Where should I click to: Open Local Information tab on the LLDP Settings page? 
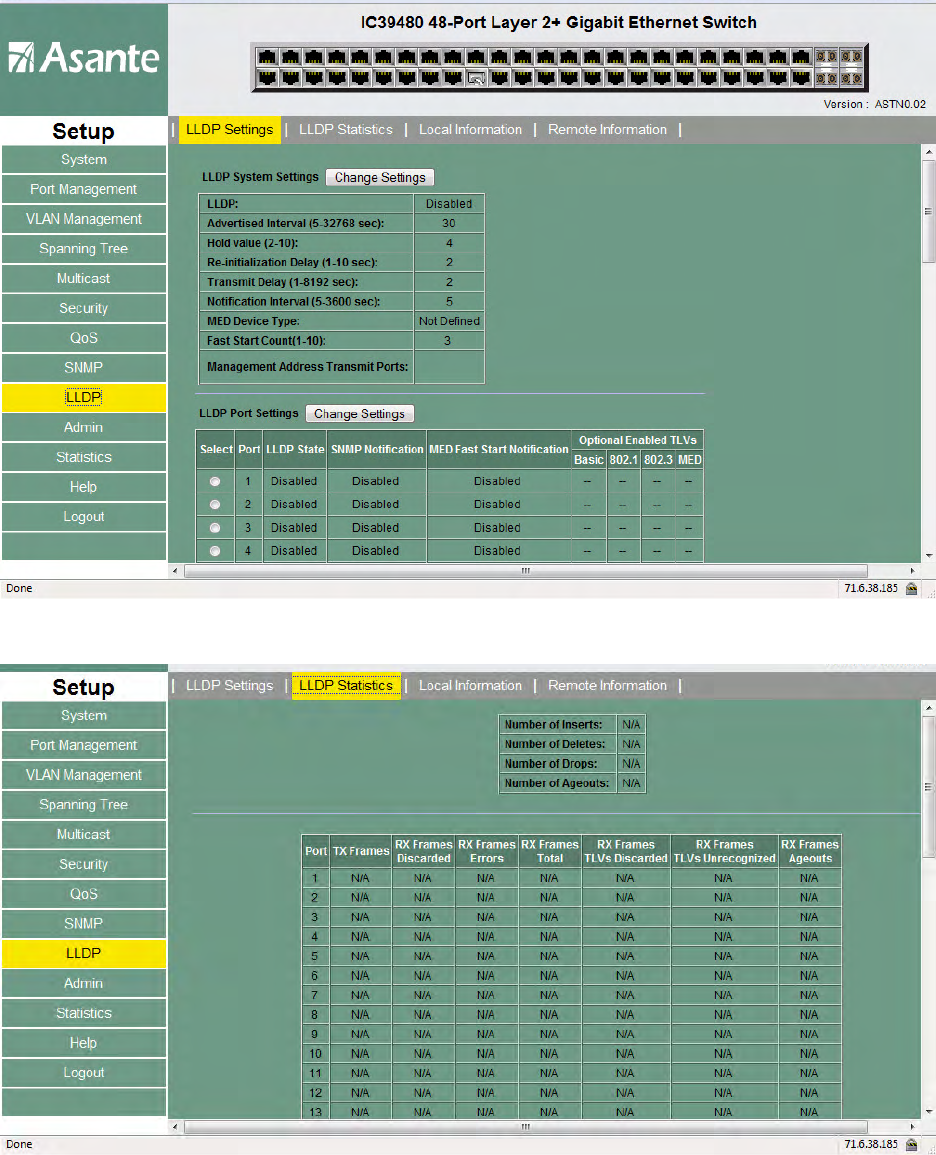pyautogui.click(x=471, y=130)
